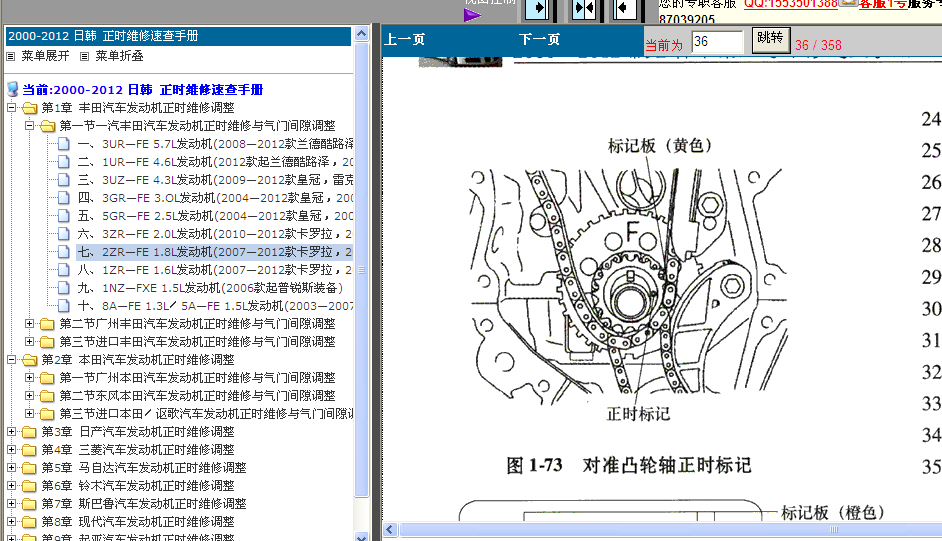Open the QQ:1553501388 support link
The height and width of the screenshot is (541, 942).
pos(791,4)
